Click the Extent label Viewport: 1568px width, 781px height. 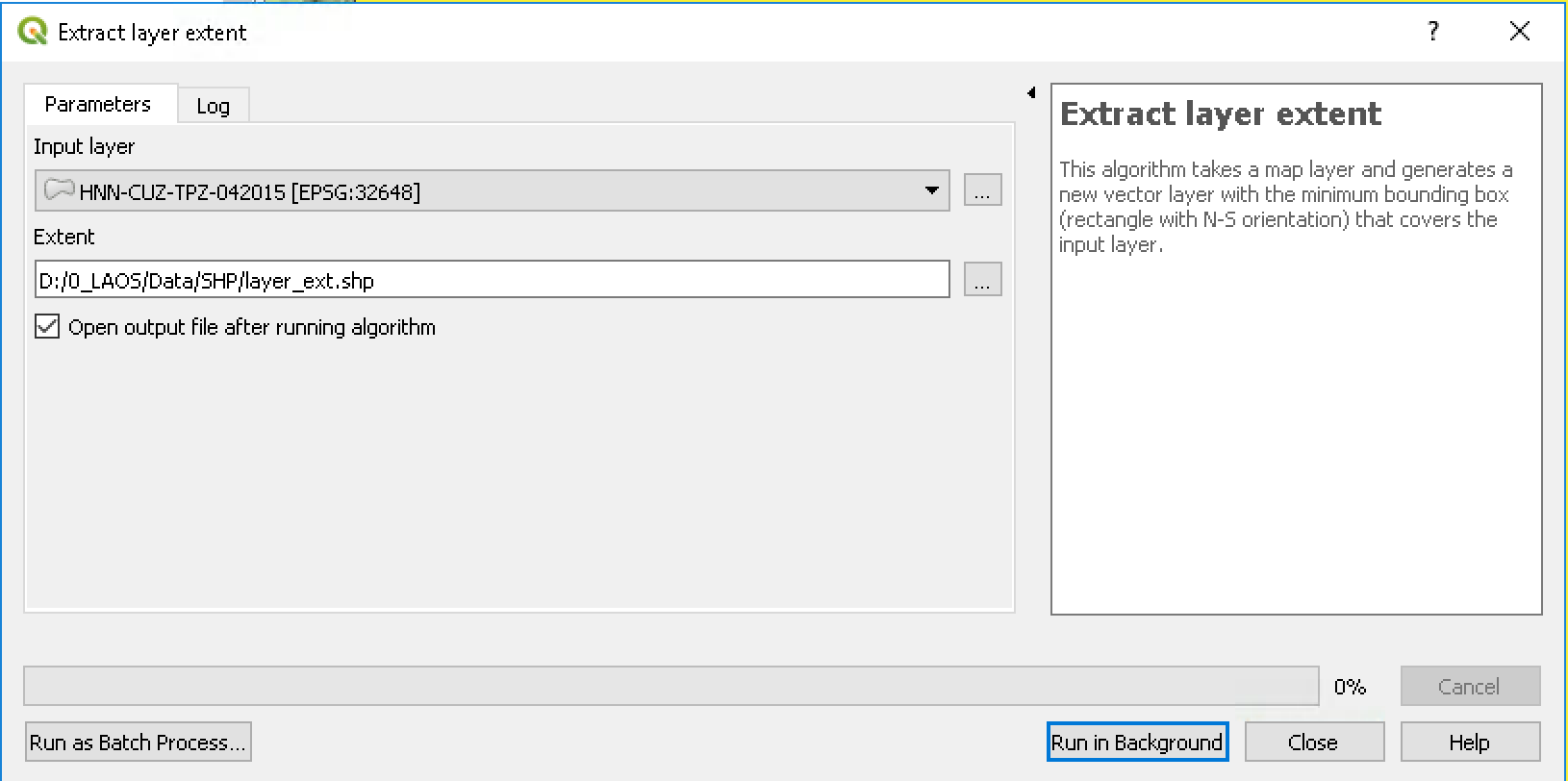coord(64,237)
